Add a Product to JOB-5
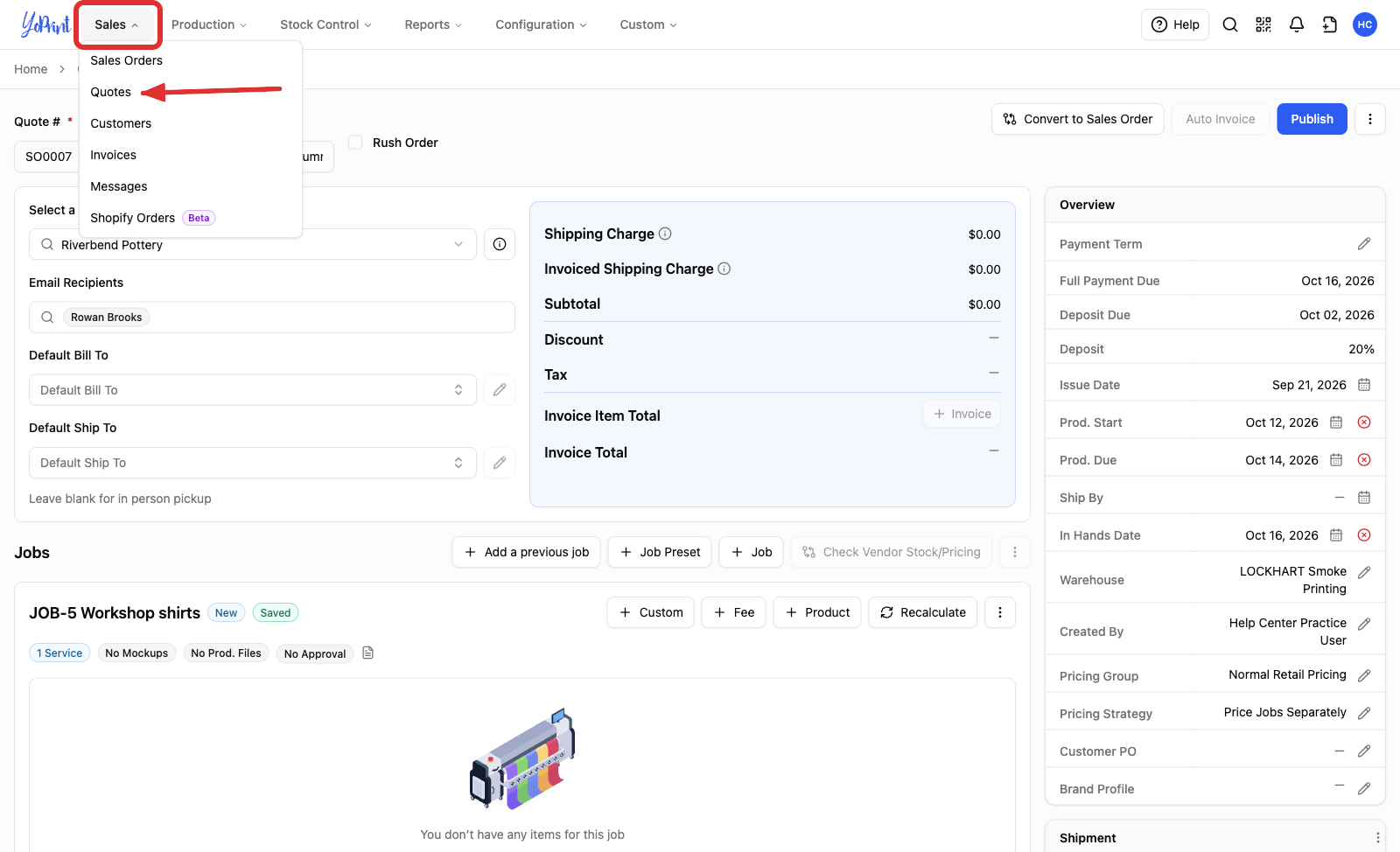 817,612
